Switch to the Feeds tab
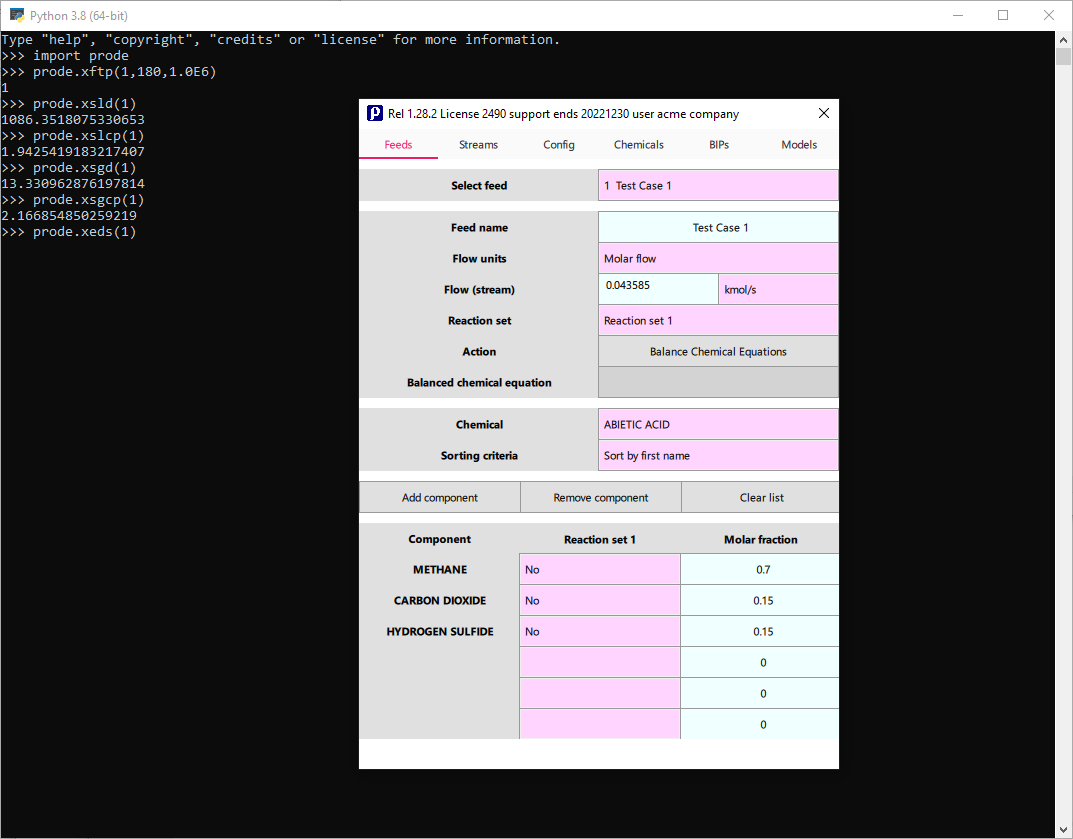Viewport: 1073px width, 839px height. tap(398, 144)
